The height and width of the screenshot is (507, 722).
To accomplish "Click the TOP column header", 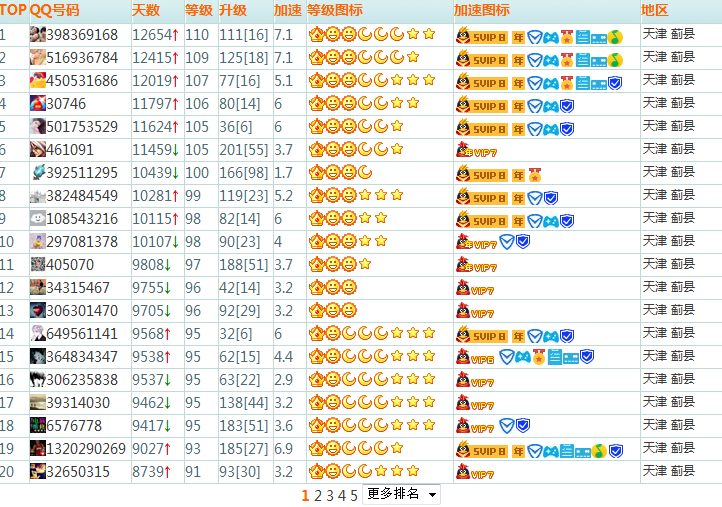I will coord(13,10).
